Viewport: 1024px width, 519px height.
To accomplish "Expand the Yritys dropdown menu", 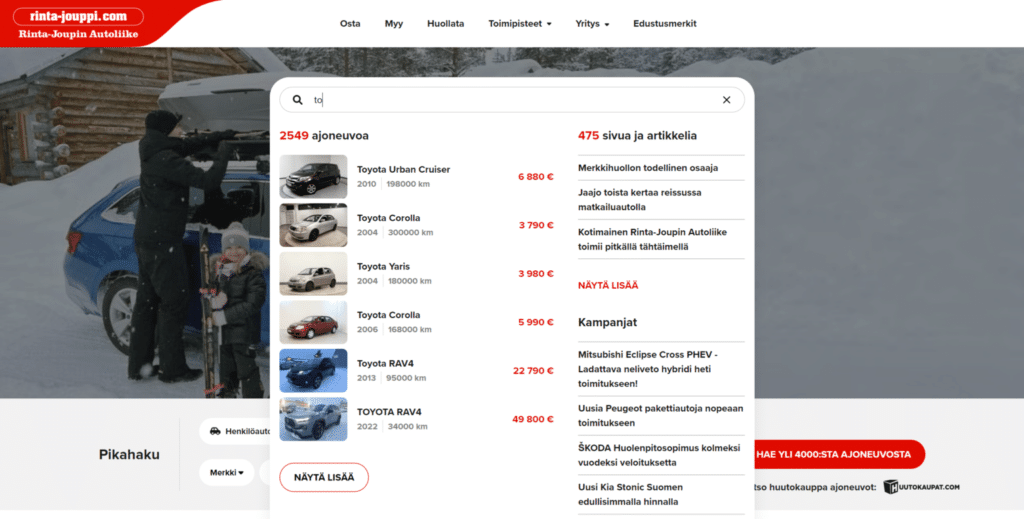I will pos(592,23).
